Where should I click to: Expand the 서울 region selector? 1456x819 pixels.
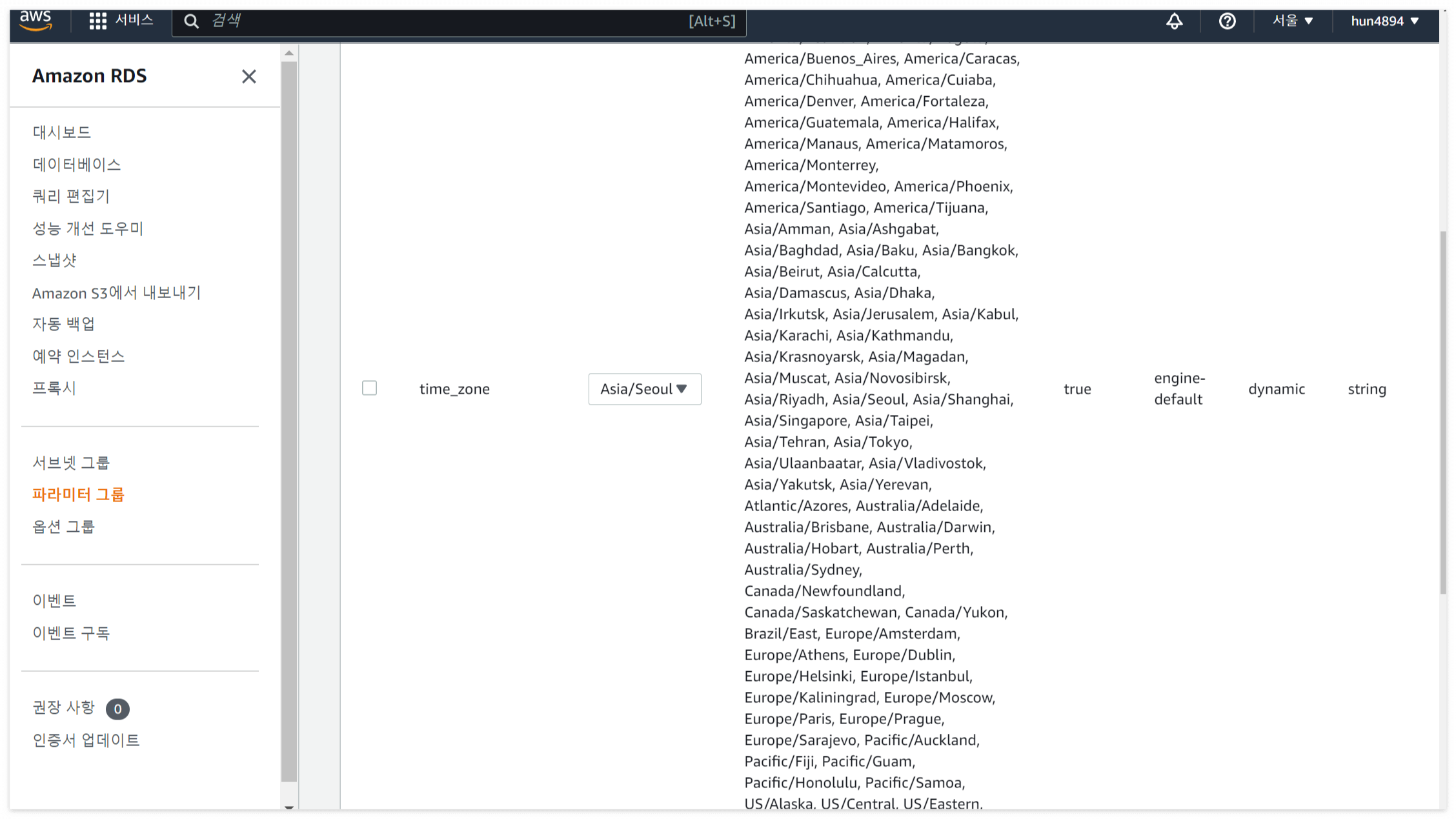point(1292,21)
